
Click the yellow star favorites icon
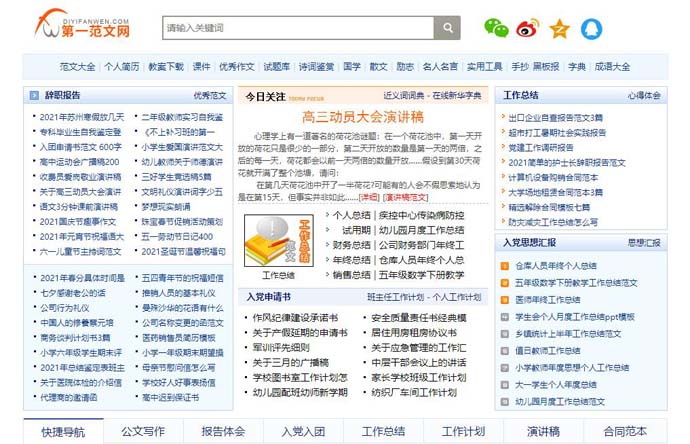(559, 28)
